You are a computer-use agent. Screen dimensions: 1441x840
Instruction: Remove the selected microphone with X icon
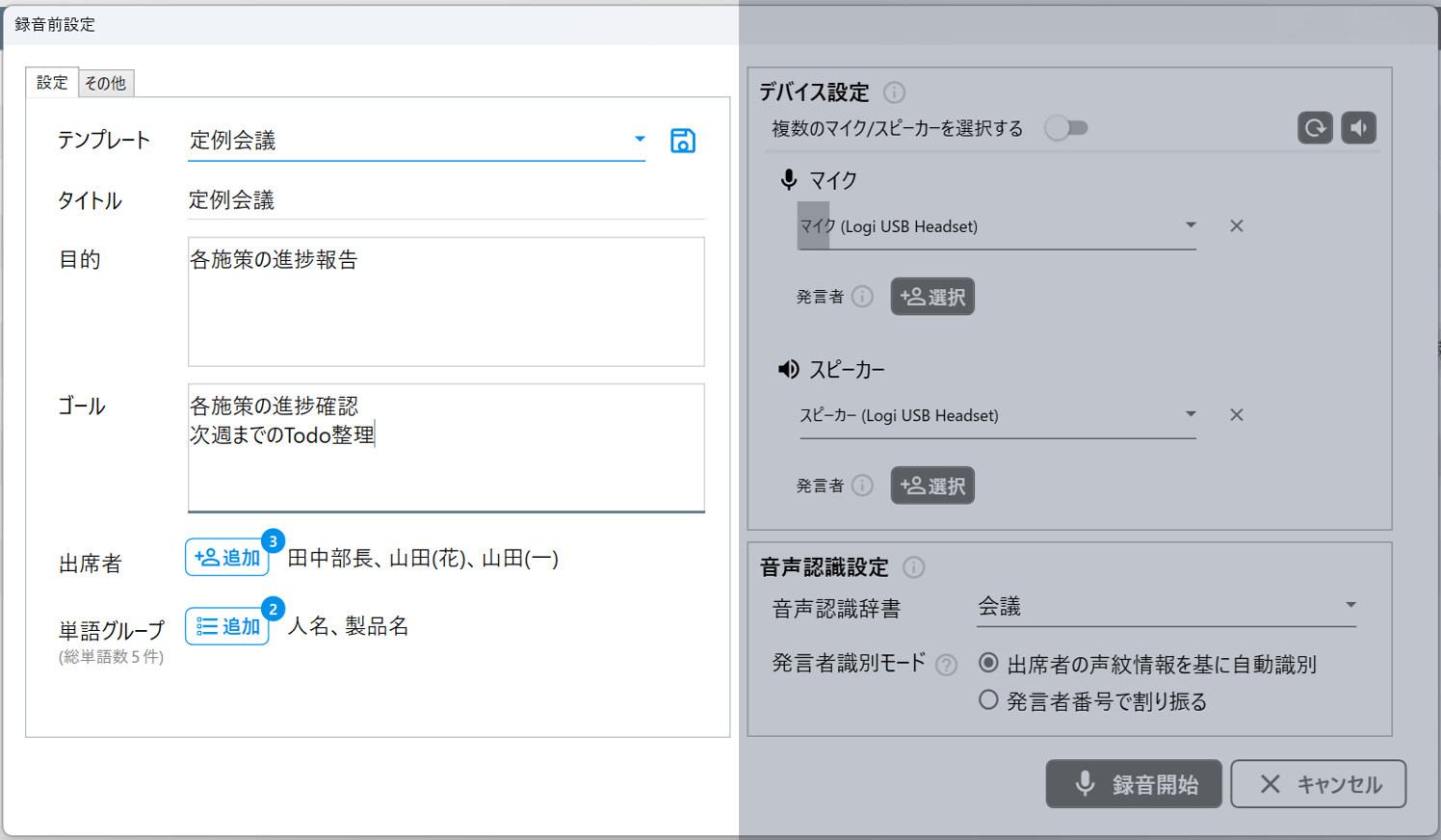tap(1237, 226)
